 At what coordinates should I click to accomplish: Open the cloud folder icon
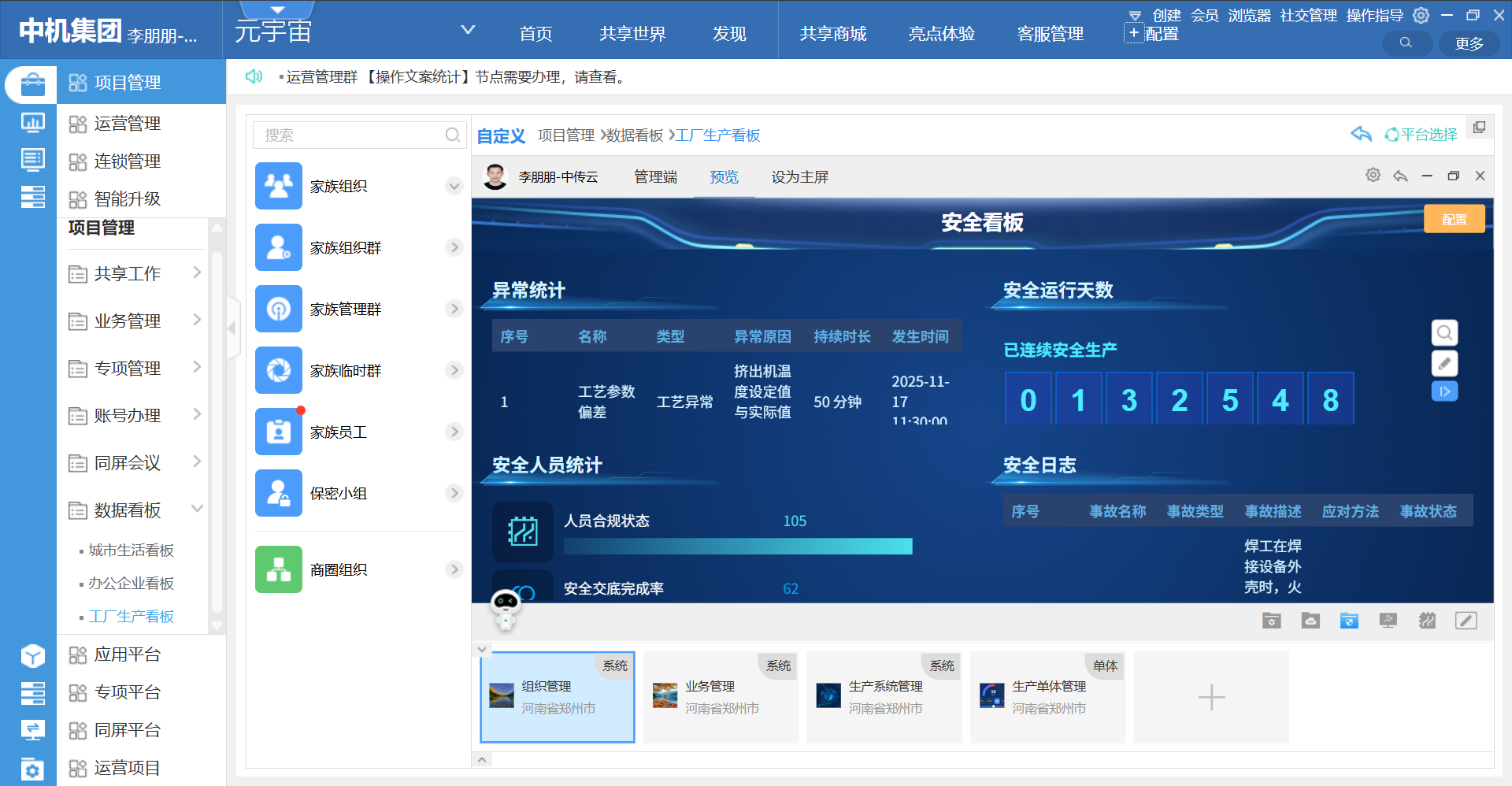[1310, 621]
